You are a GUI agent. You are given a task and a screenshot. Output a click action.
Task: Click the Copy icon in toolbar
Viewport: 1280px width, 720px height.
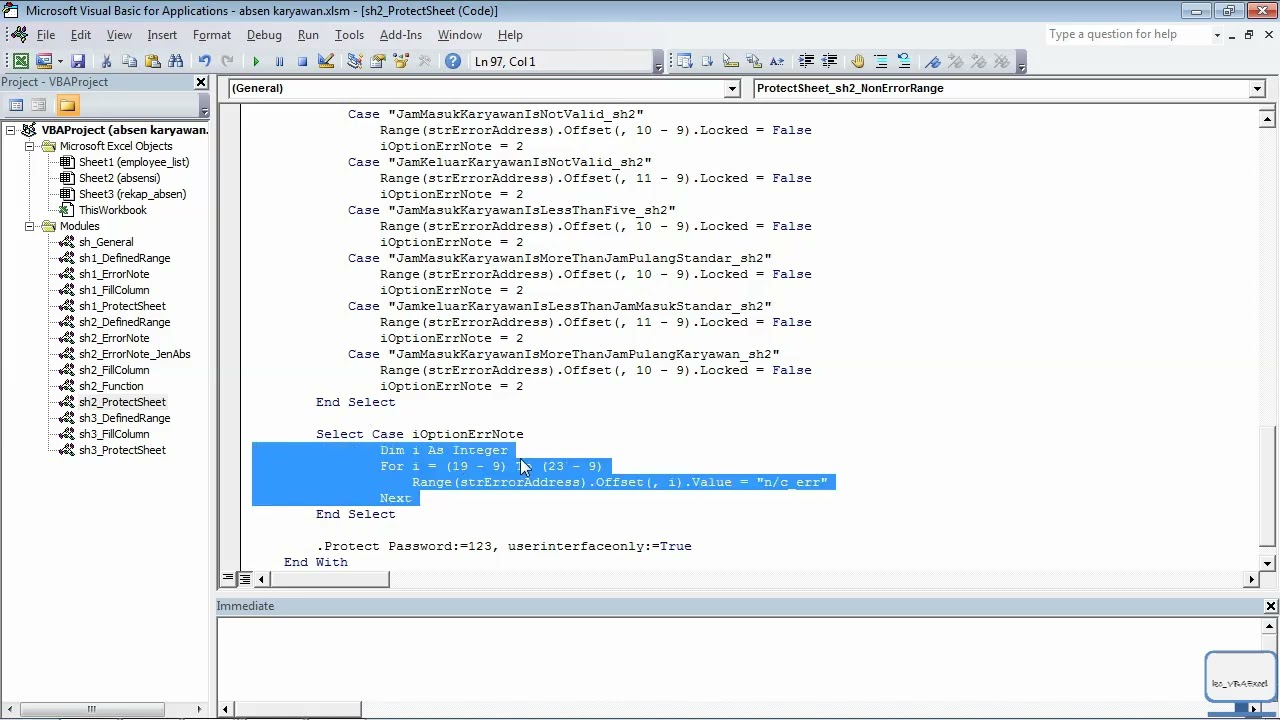click(129, 61)
